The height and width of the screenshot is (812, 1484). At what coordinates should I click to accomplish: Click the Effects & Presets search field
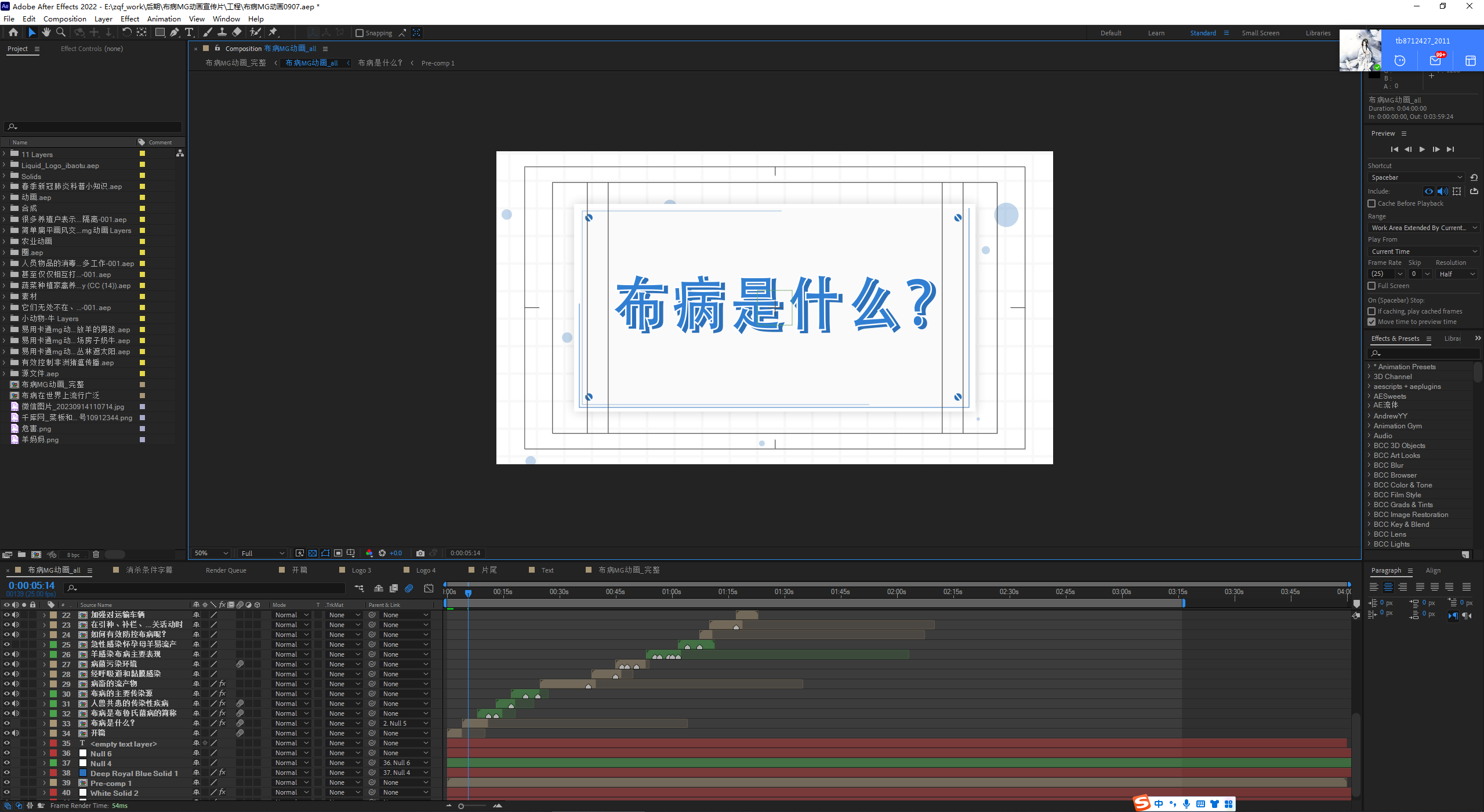point(1424,353)
